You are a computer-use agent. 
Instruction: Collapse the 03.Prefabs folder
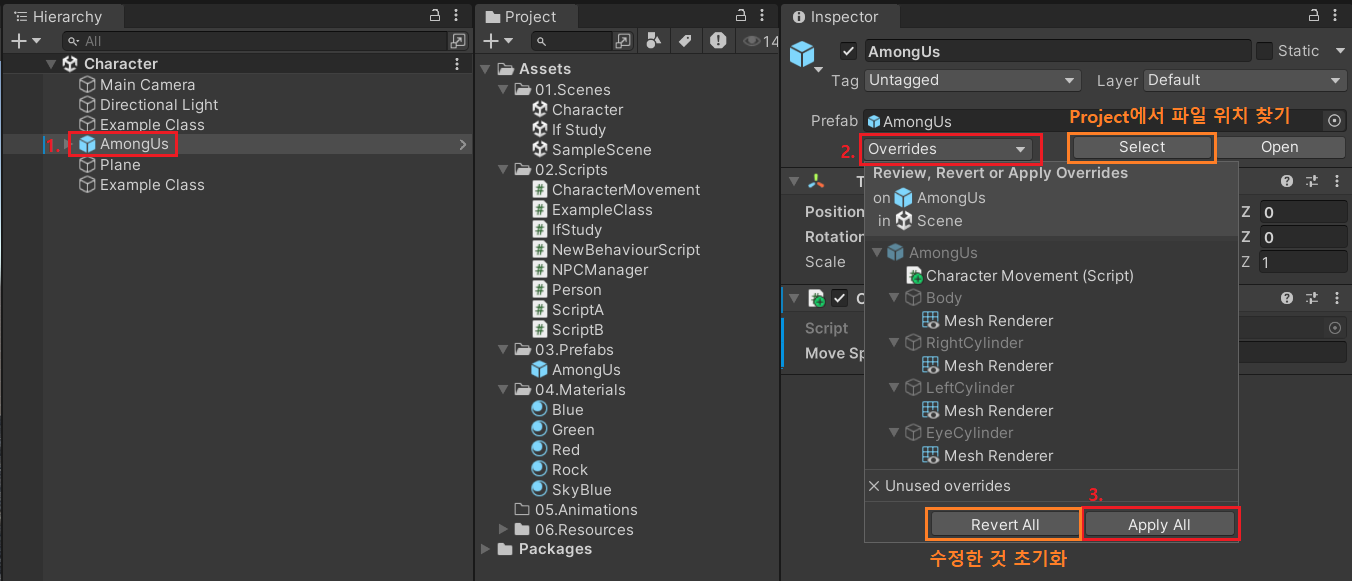(x=503, y=350)
